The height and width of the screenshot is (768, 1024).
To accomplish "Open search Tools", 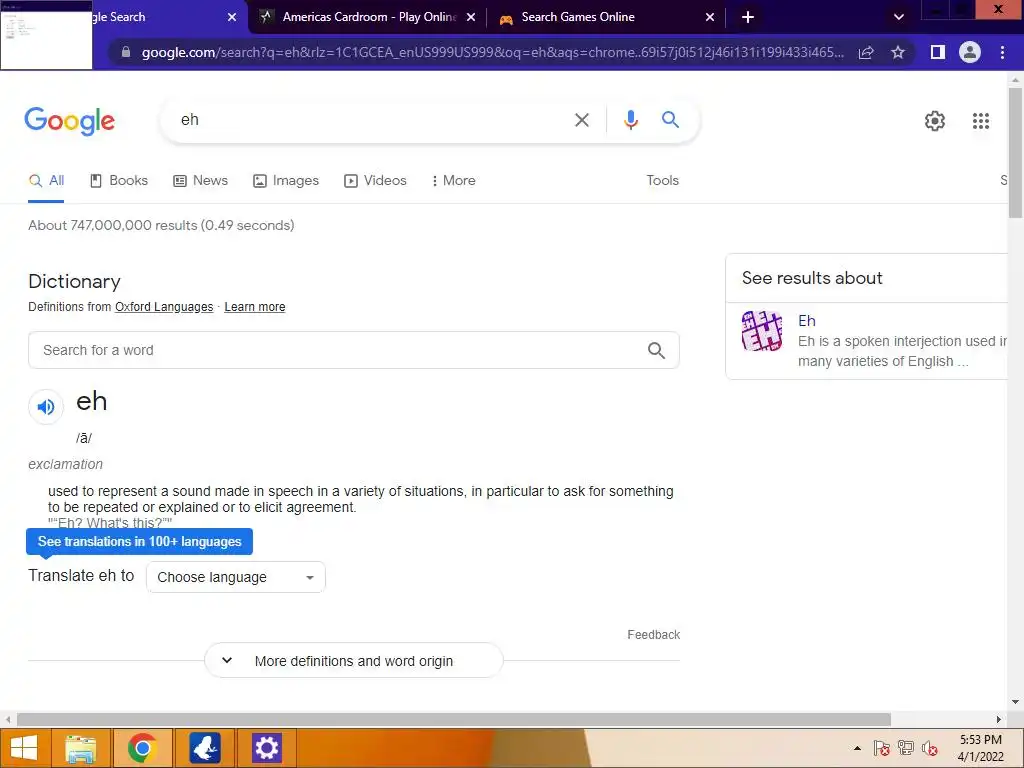I will pyautogui.click(x=662, y=181).
